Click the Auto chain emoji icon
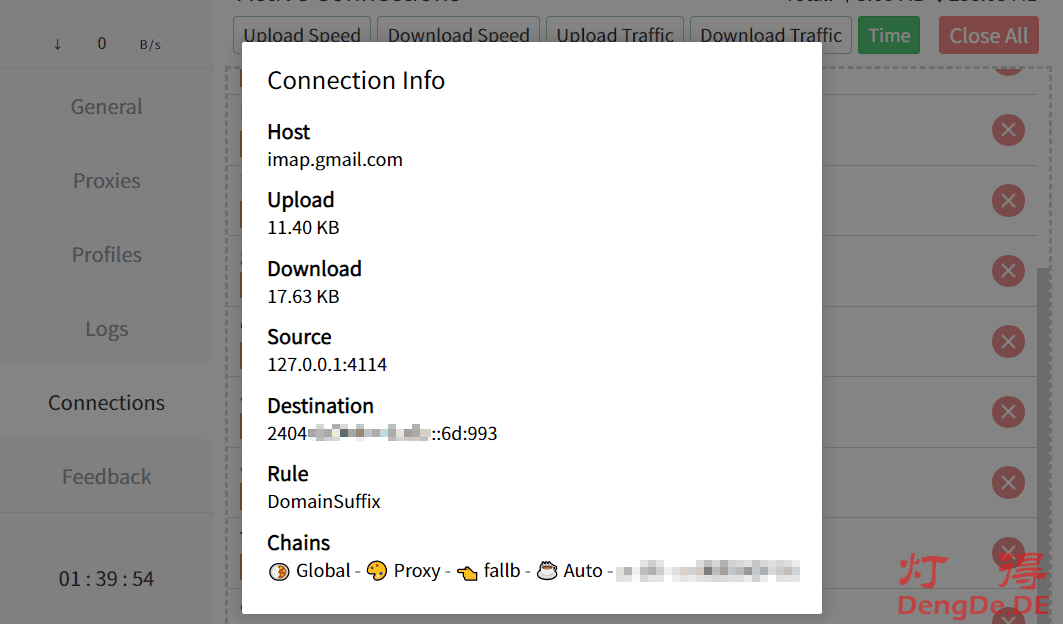Viewport: 1063px width, 624px height. coord(547,571)
